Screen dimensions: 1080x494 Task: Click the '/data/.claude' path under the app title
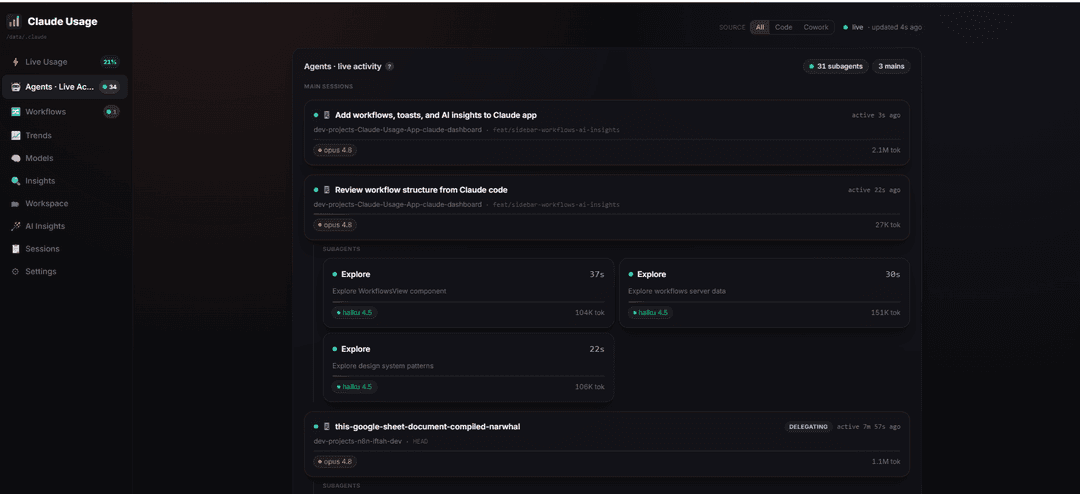[27, 37]
